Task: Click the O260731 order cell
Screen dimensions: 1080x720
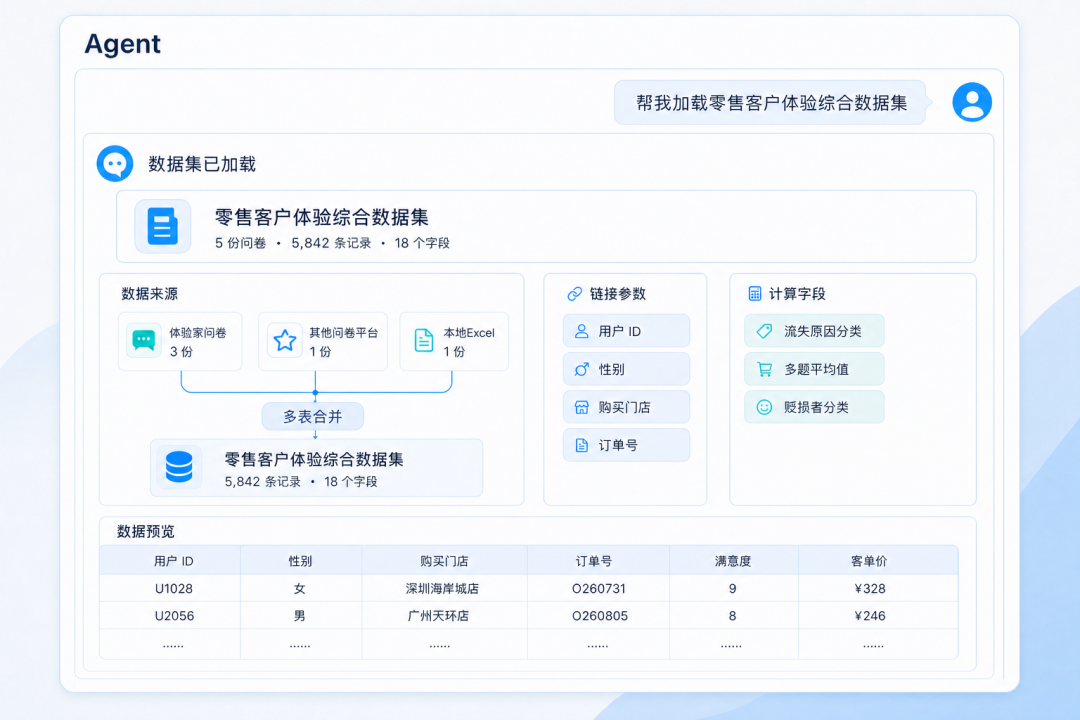Action: tap(599, 588)
